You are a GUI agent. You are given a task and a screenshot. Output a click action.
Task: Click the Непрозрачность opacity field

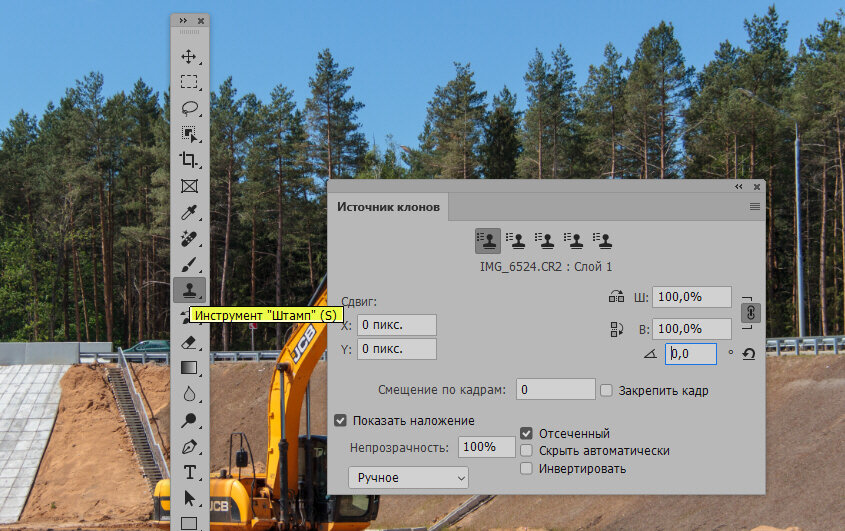click(x=487, y=447)
